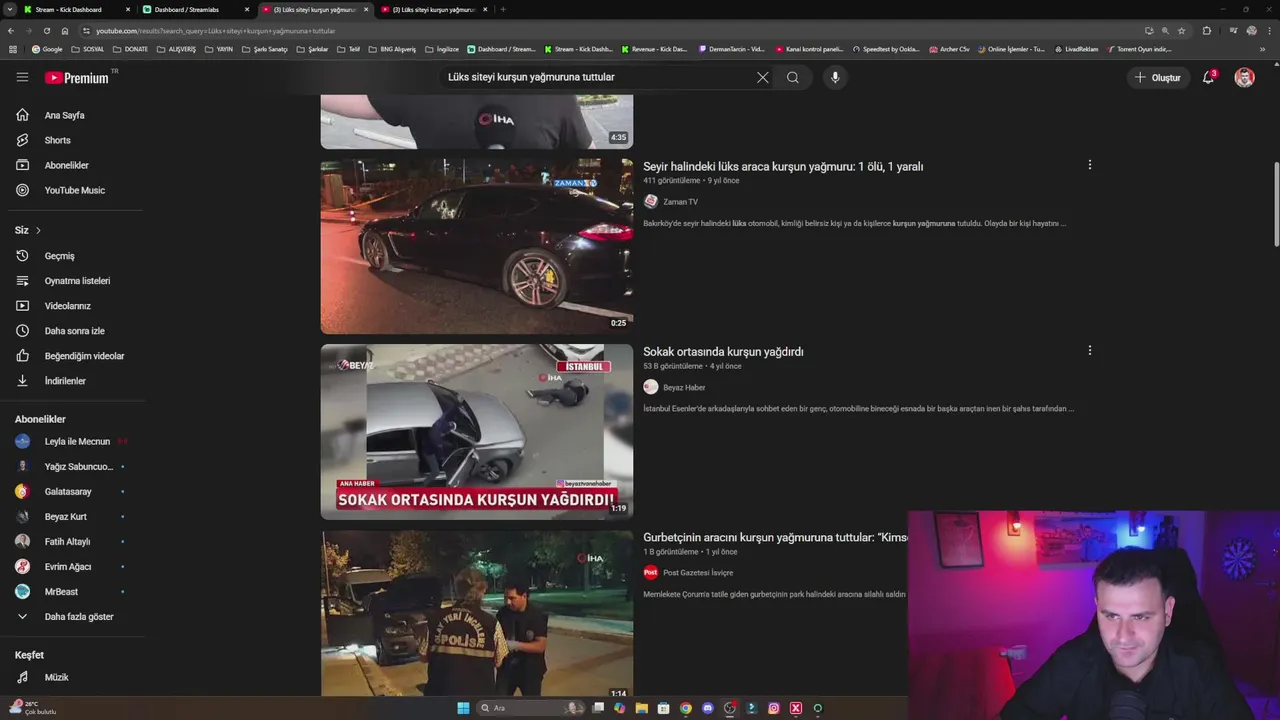Image resolution: width=1280 pixels, height=720 pixels.
Task: Open the SOSYAL bookmarks folder
Action: (x=88, y=49)
